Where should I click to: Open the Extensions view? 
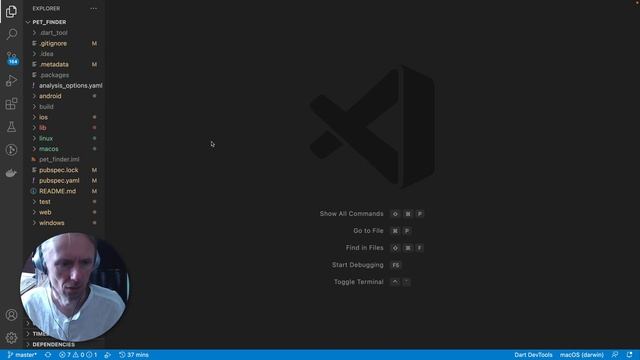(11, 104)
